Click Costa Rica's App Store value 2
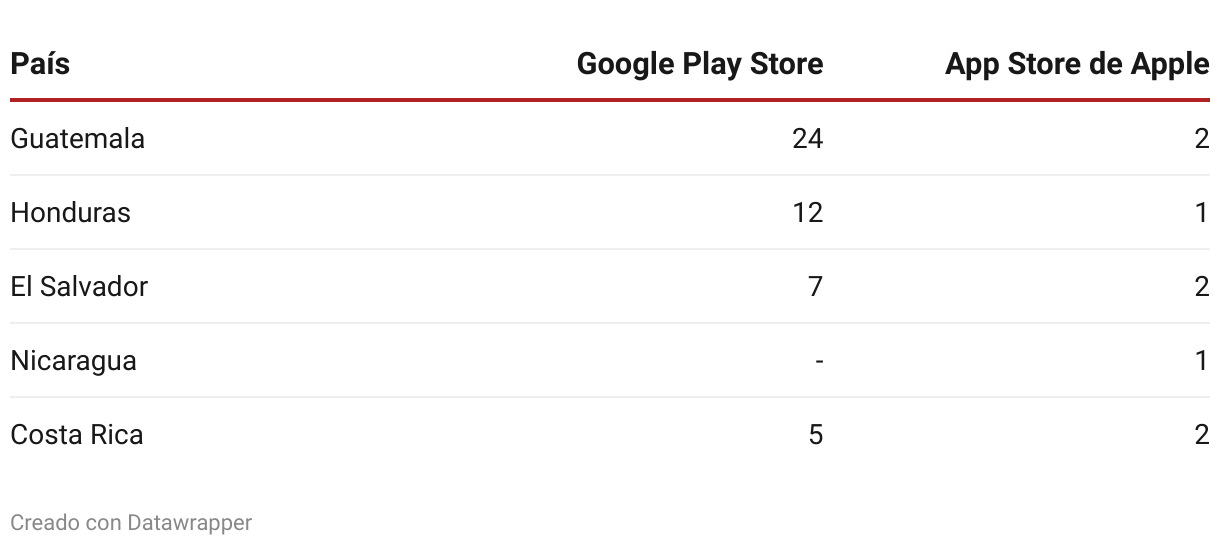This screenshot has height=546, width=1220. click(x=1201, y=434)
